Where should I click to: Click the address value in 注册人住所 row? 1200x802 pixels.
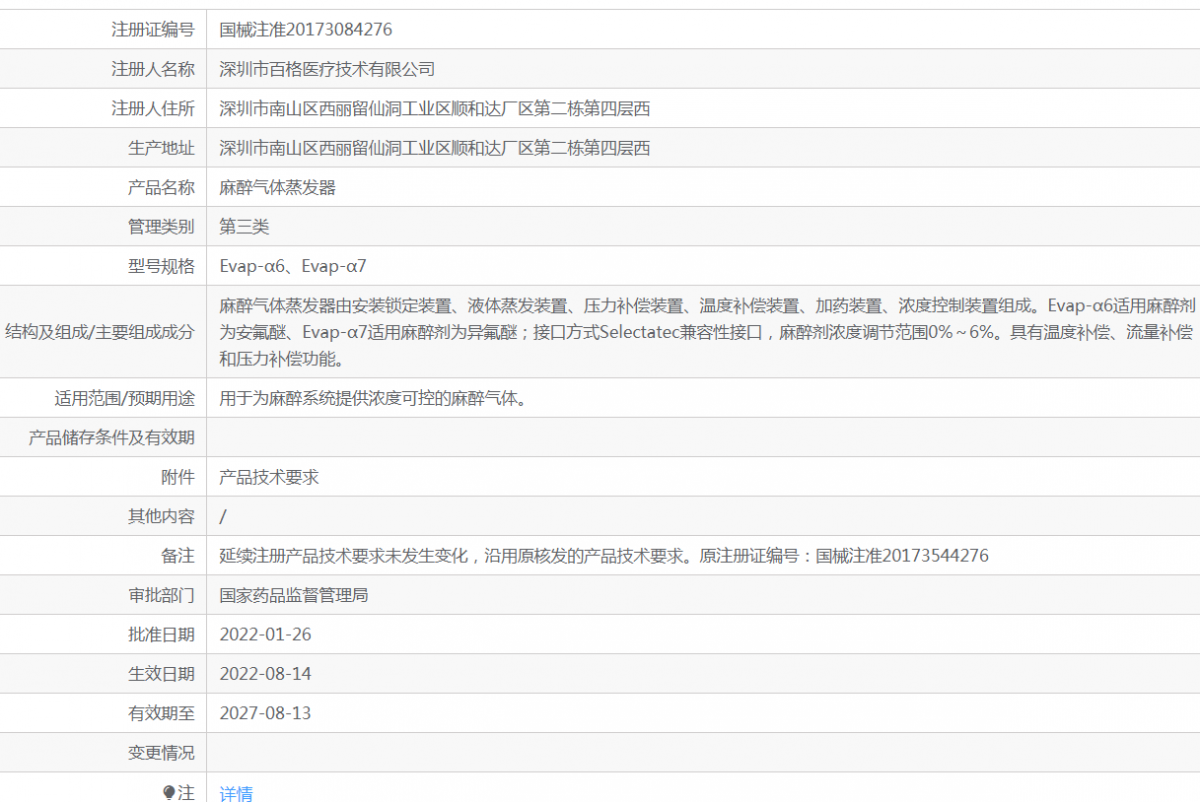coord(435,108)
